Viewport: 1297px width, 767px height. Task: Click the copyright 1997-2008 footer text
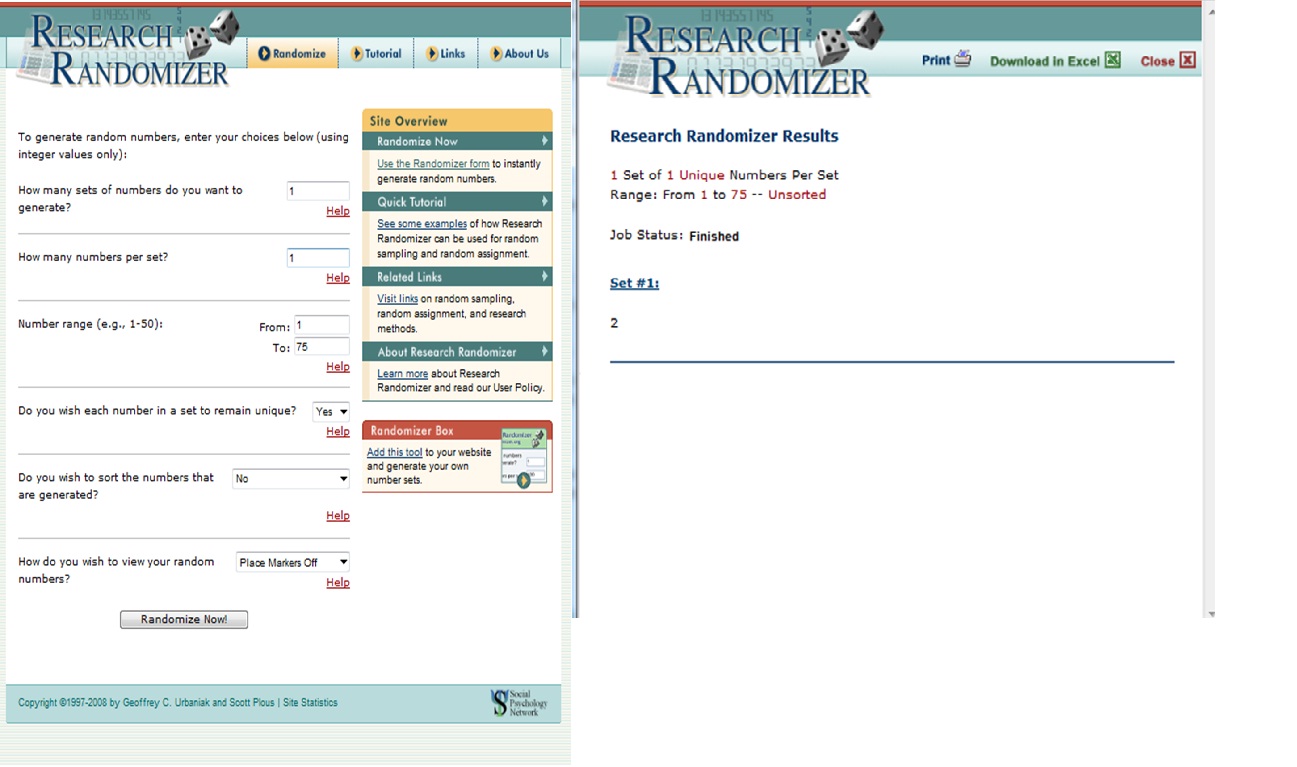click(146, 703)
